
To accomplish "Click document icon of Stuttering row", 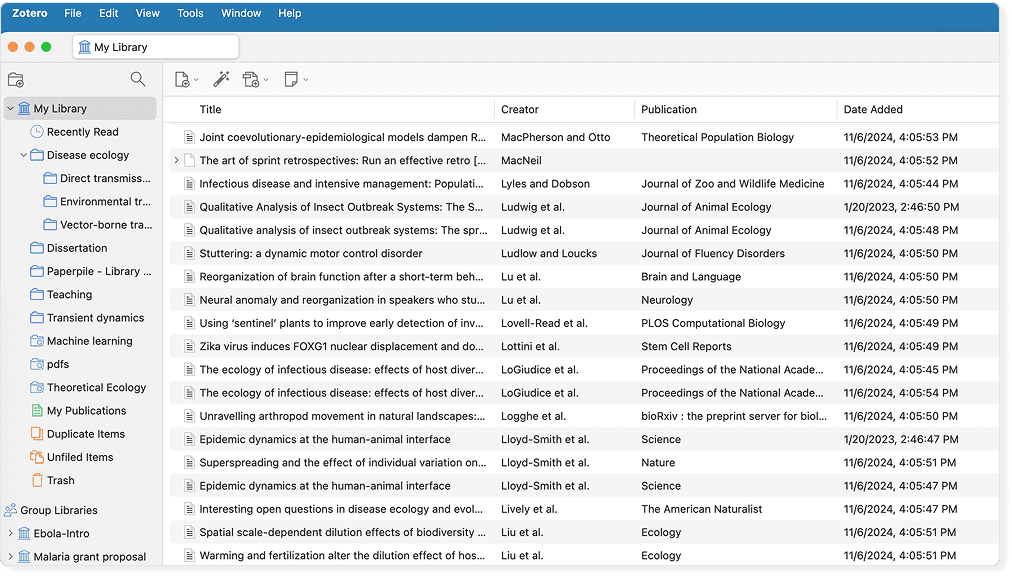I will click(189, 254).
